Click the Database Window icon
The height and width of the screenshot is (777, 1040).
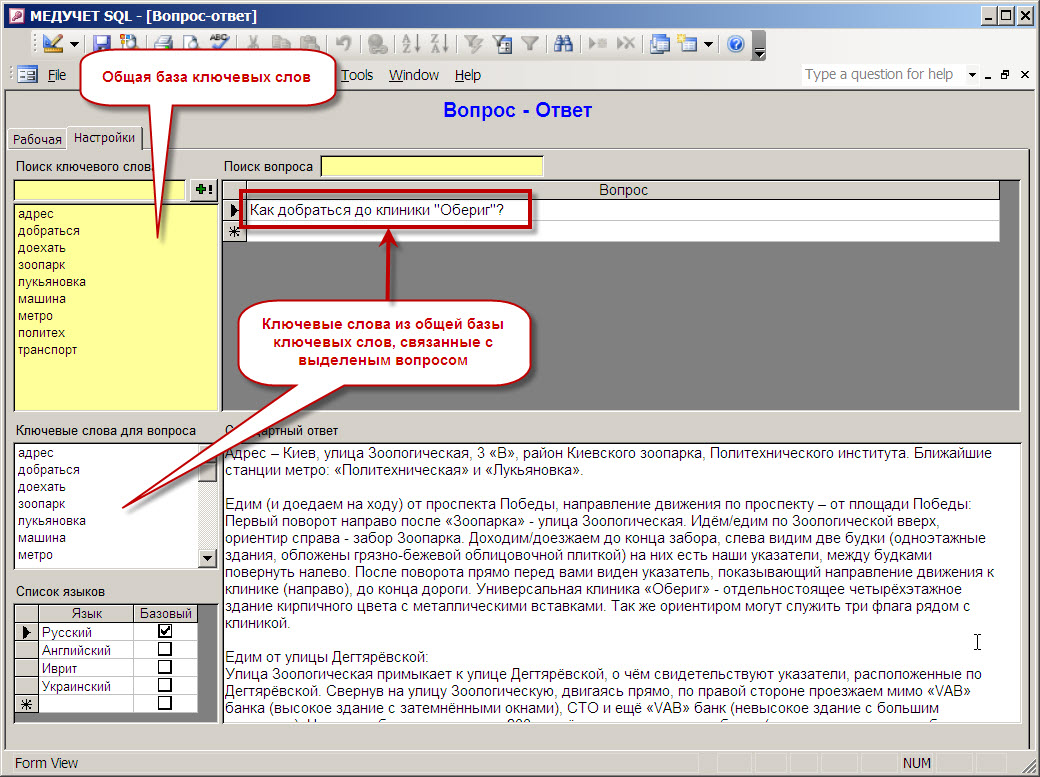(660, 44)
